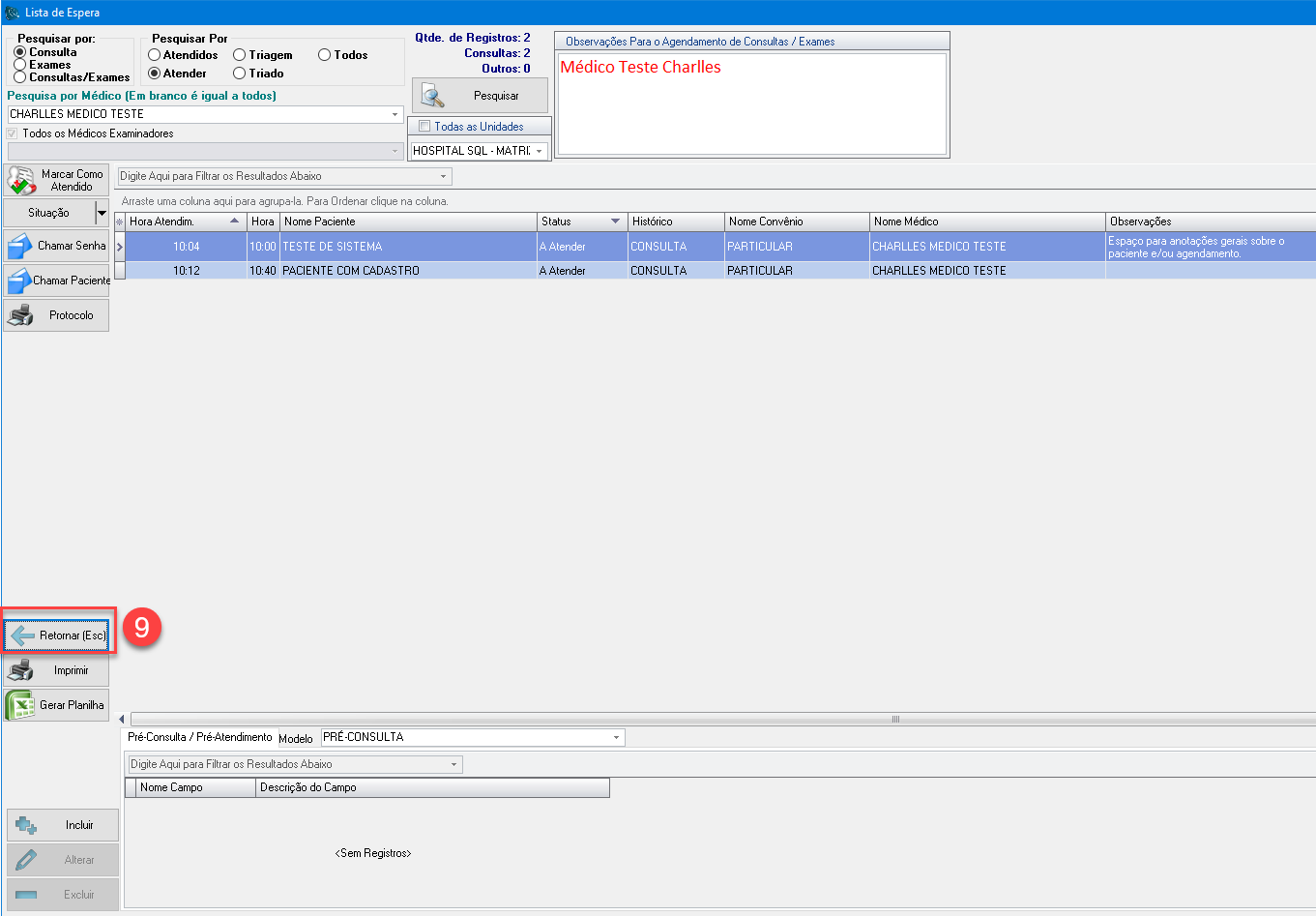Select the Exames radio option
The width and height of the screenshot is (1316, 916).
point(20,65)
